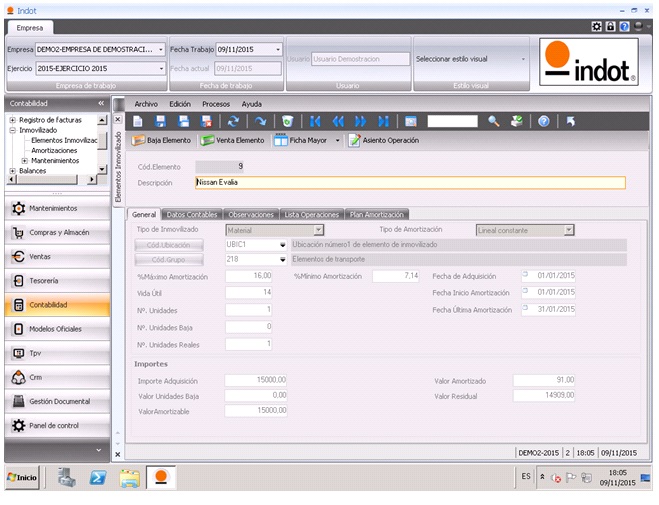This screenshot has height=505, width=659.
Task: Click the Refresh icon in the toolbar
Action: pos(233,121)
